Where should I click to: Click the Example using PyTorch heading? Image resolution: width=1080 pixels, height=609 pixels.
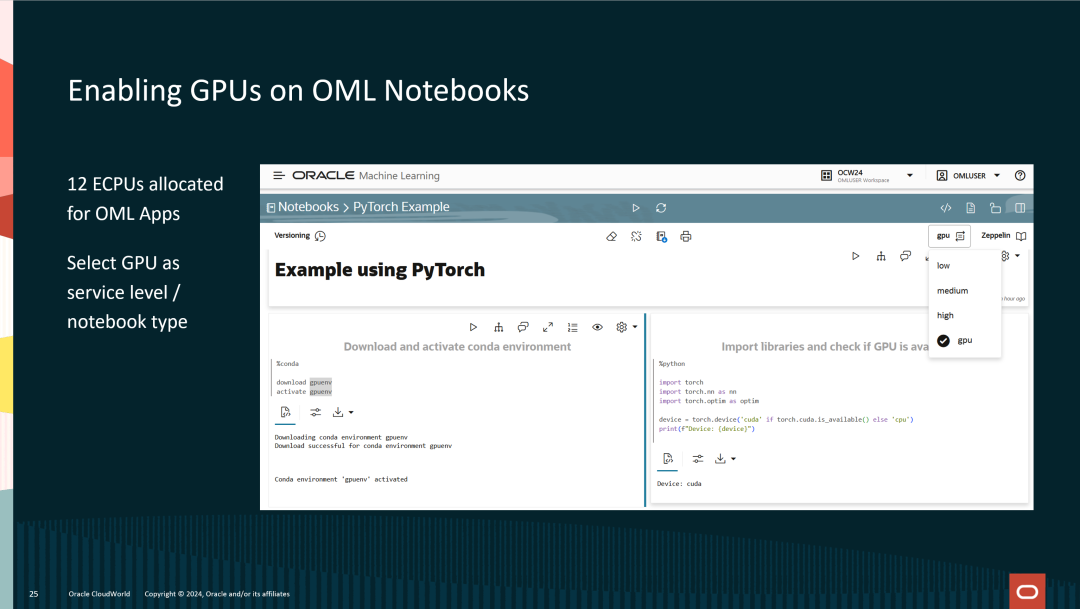coord(380,269)
